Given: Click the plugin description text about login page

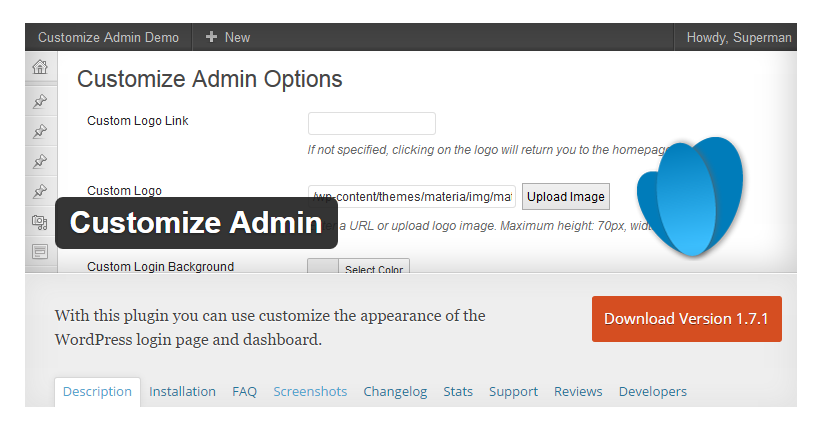Looking at the screenshot, I should click(270, 327).
